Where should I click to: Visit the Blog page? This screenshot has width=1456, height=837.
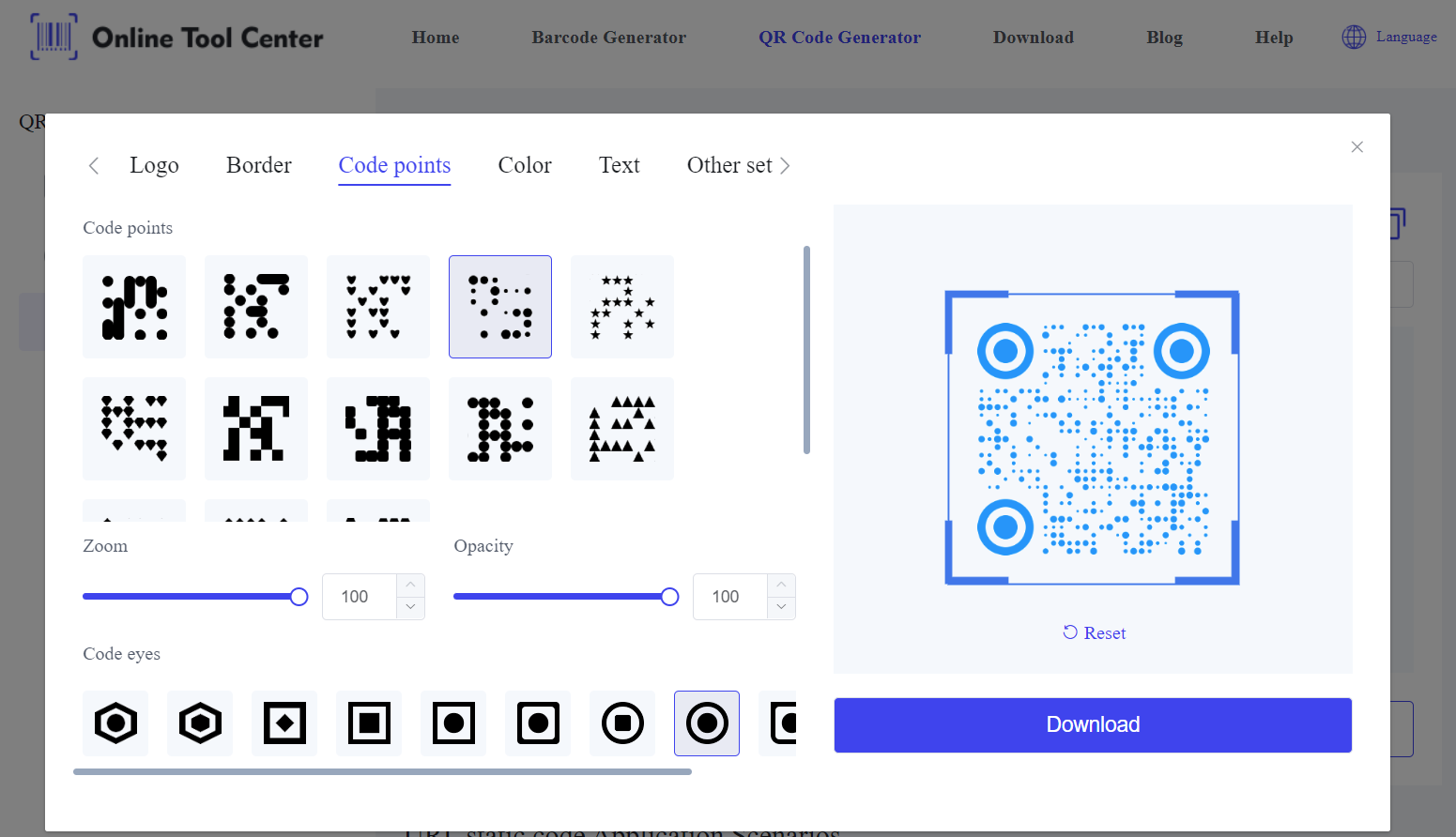click(1164, 38)
